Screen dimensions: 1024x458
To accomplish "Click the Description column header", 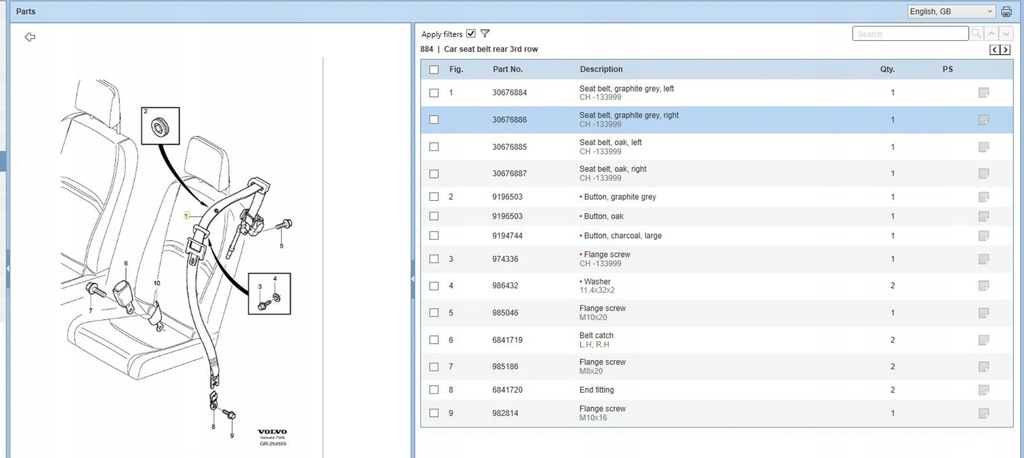I will (601, 69).
